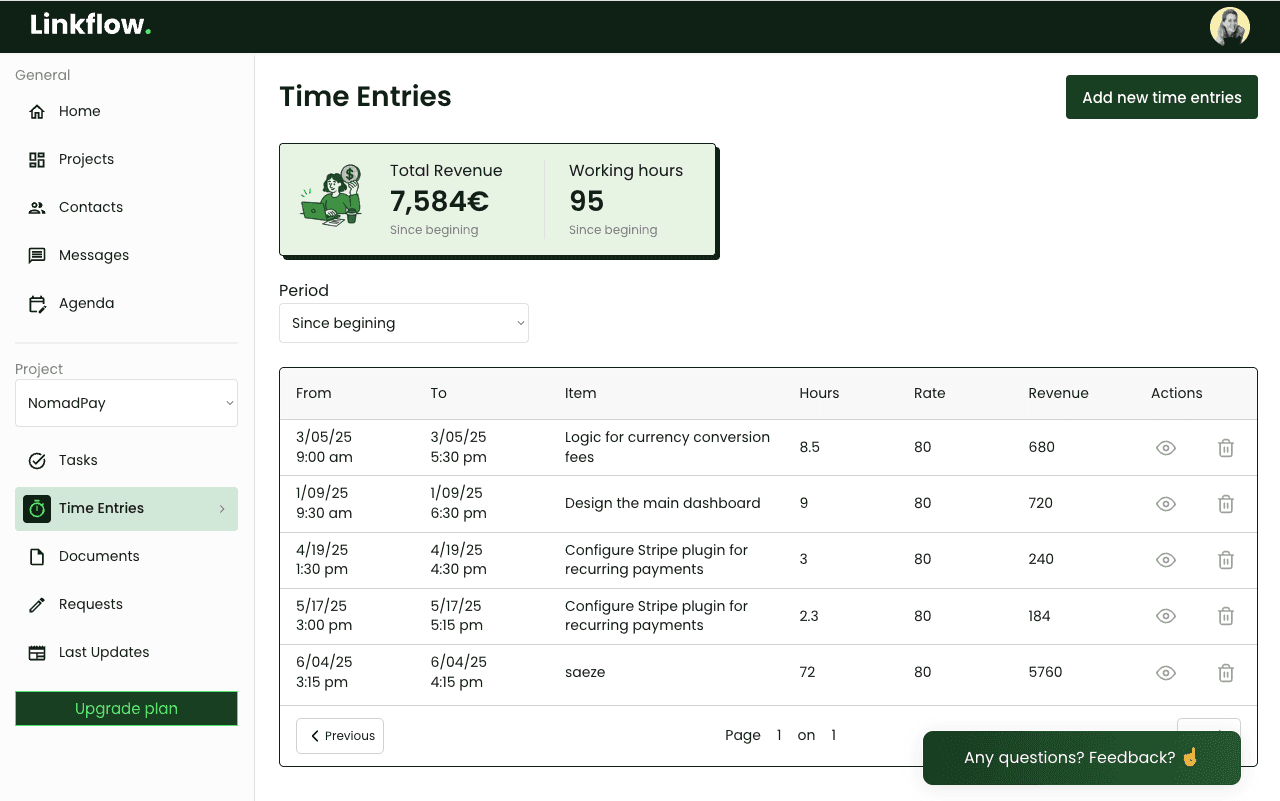Click the Time Entries stopwatch icon
This screenshot has height=801, width=1280.
click(37, 508)
